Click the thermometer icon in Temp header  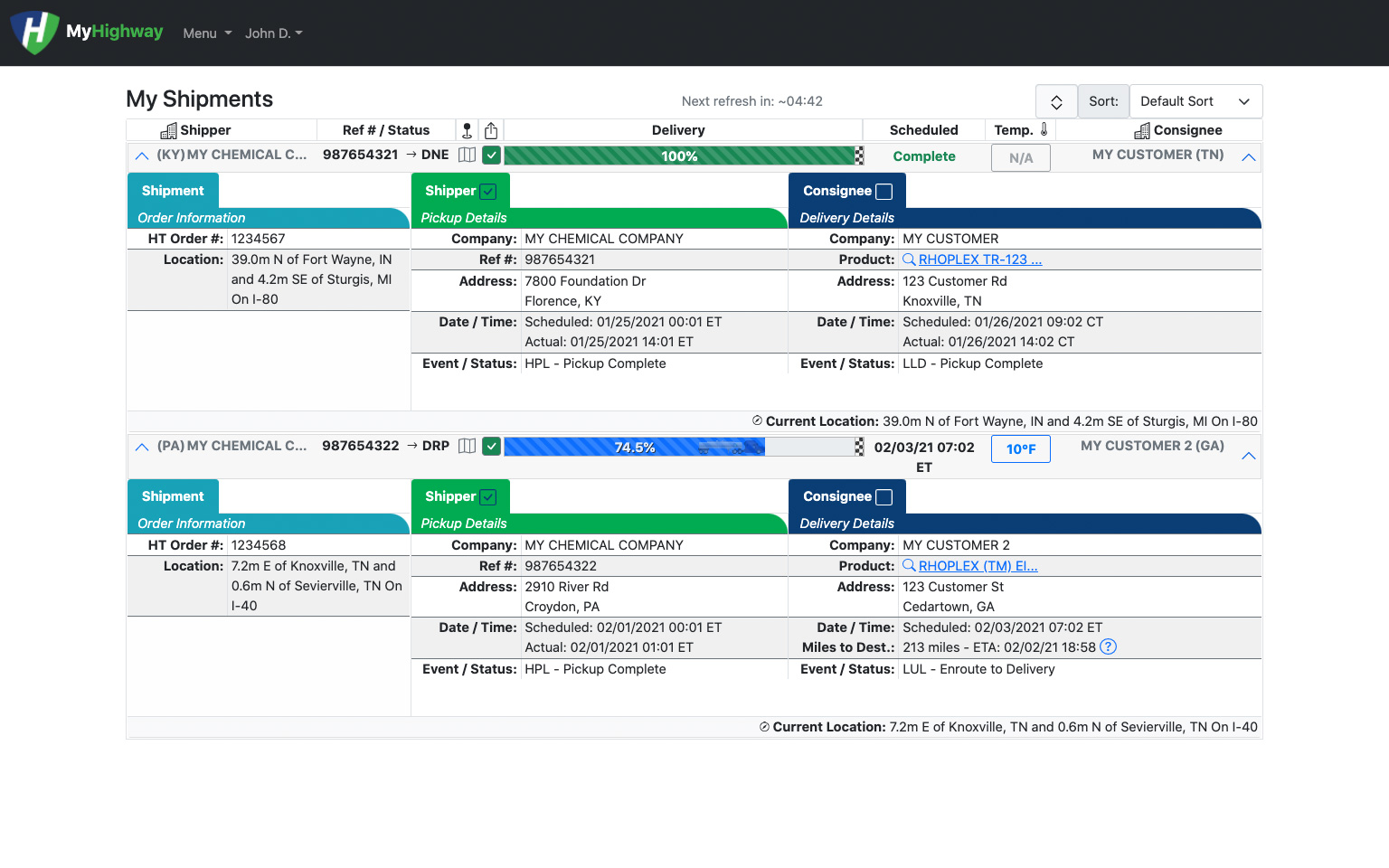(1044, 129)
